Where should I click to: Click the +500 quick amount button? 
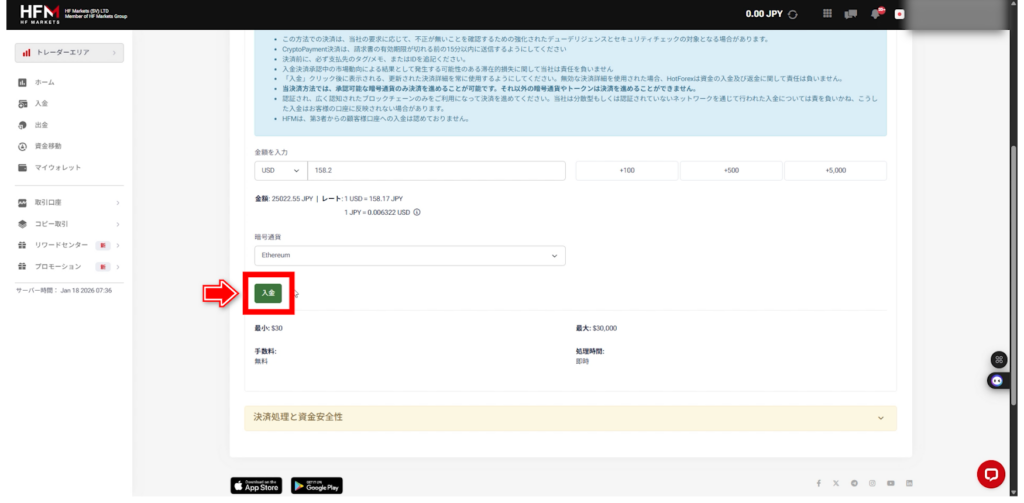(731, 171)
